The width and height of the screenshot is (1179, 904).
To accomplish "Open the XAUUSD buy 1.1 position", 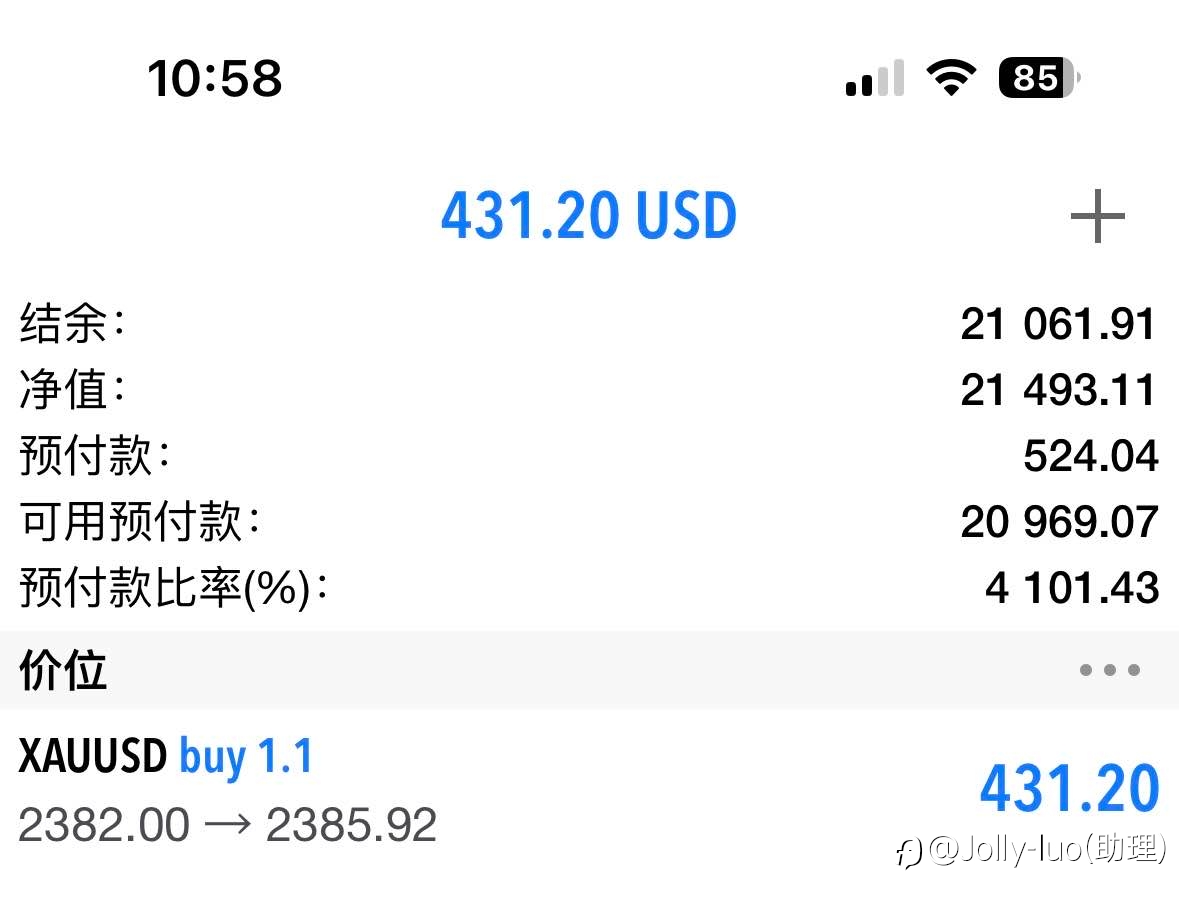I will click(x=590, y=790).
